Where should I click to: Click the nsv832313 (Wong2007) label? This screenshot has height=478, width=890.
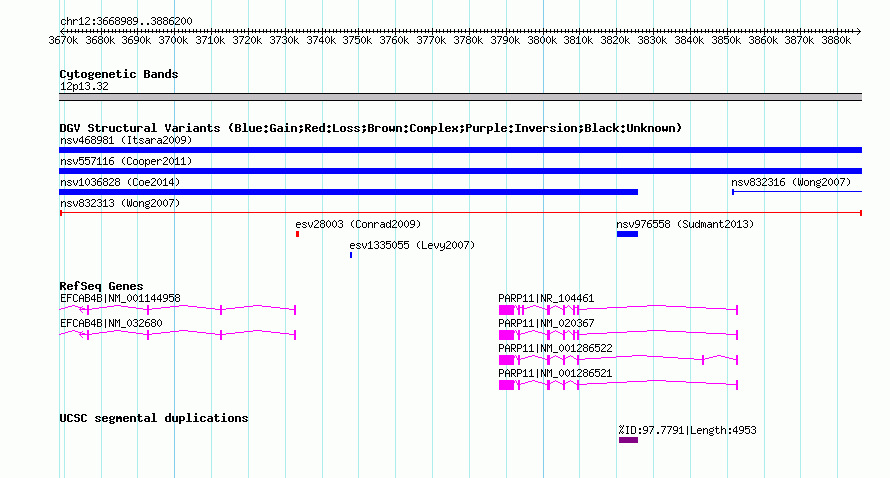click(x=120, y=203)
